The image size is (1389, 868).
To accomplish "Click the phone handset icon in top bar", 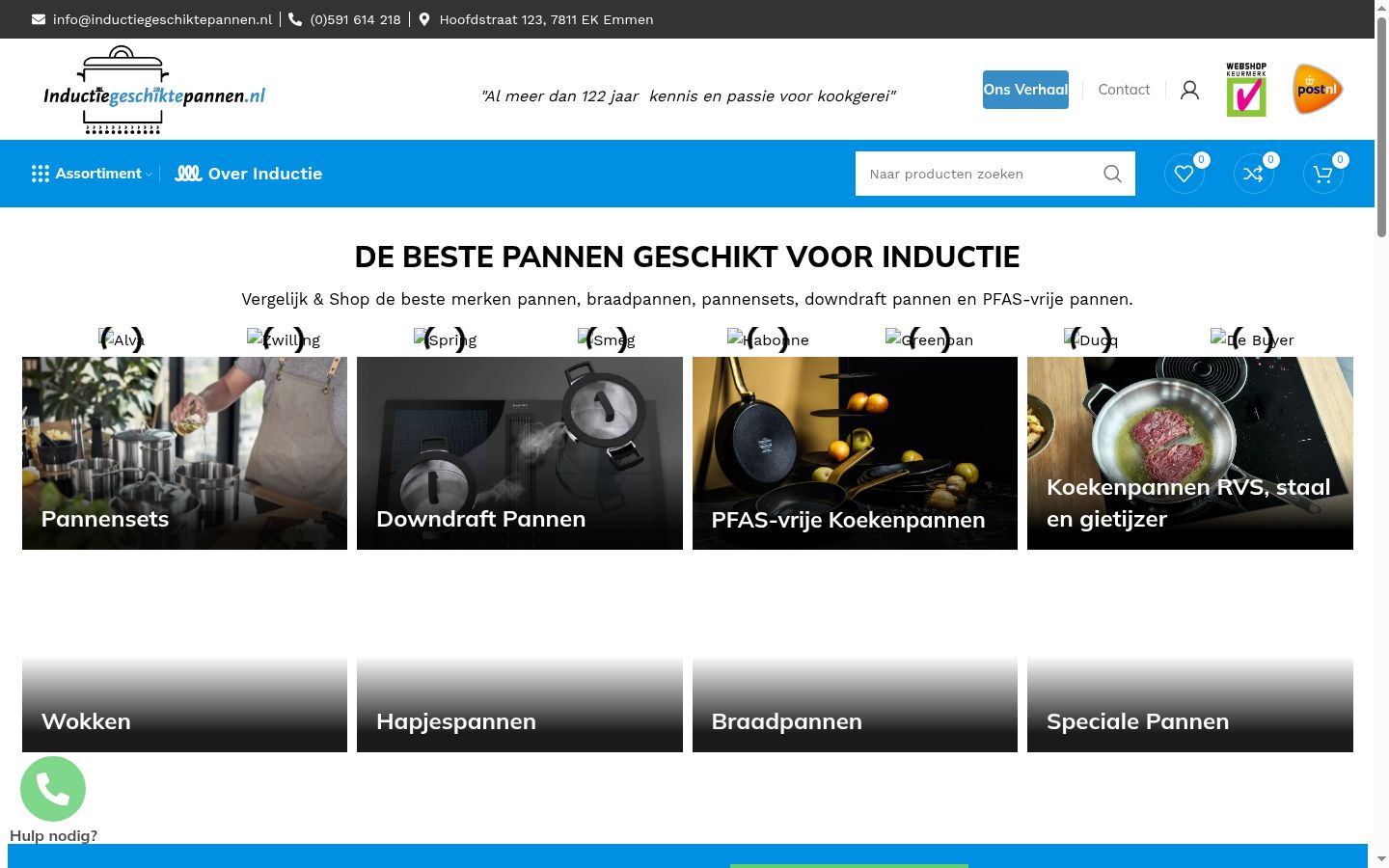I will pos(295,19).
